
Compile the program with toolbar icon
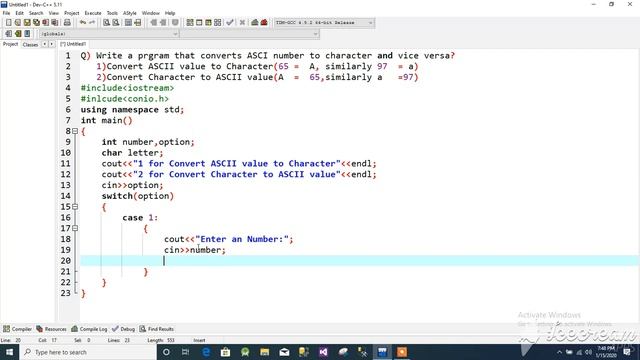(x=190, y=23)
